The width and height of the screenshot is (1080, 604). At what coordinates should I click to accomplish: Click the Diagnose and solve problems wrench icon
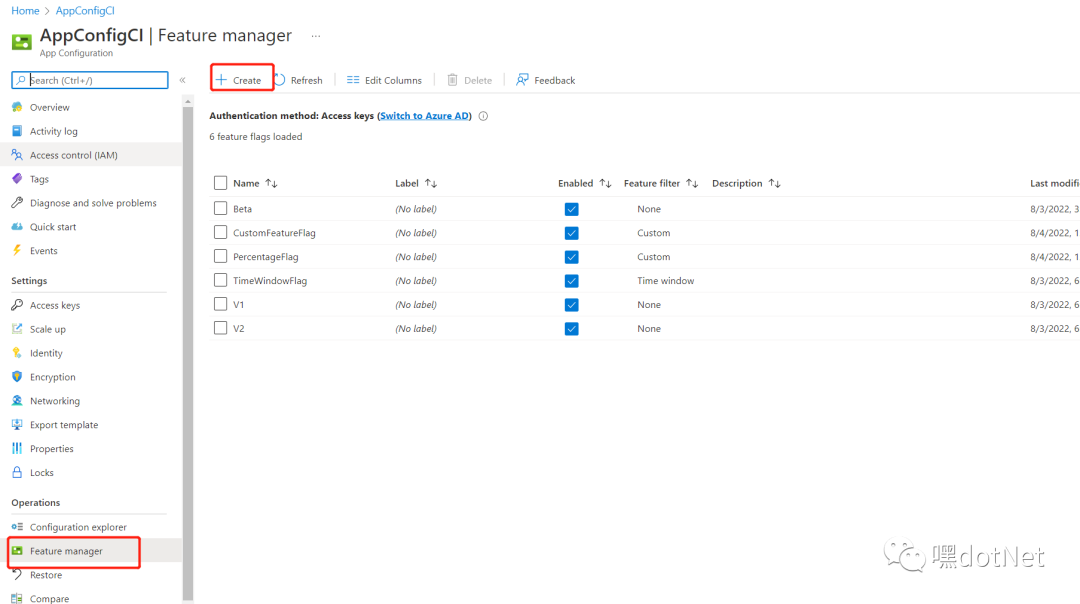point(17,202)
